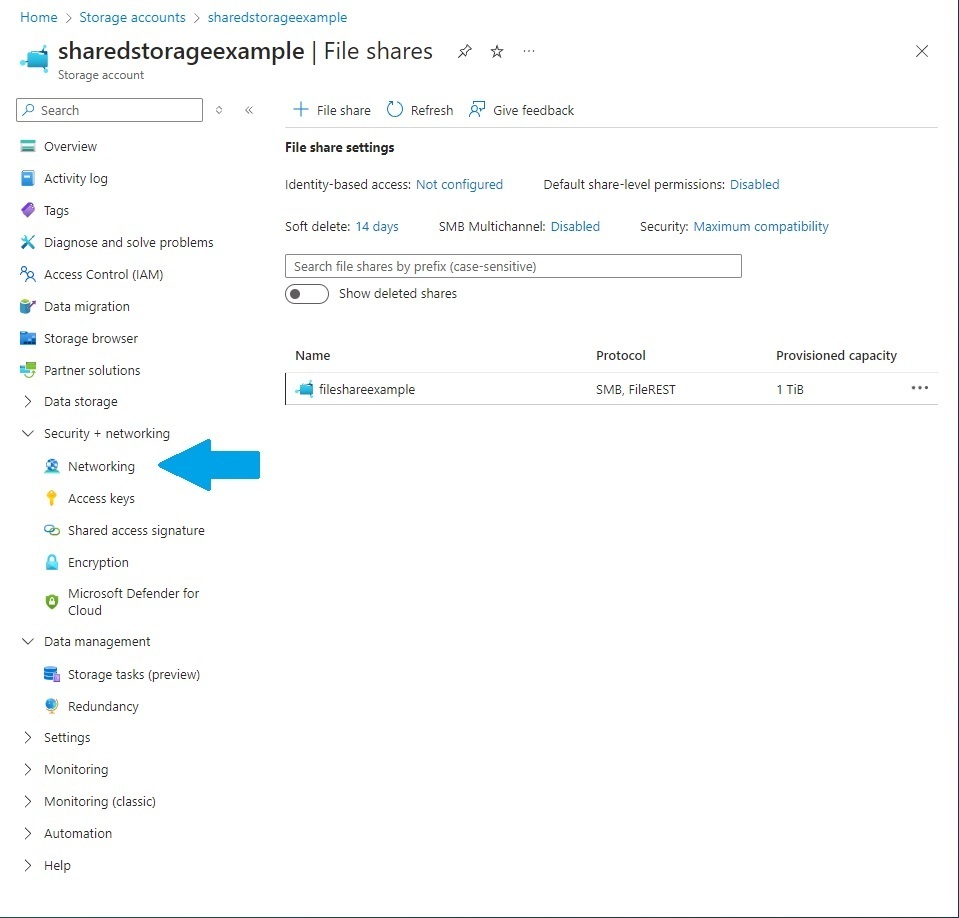This screenshot has height=918, width=959.
Task: Expand the Settings section
Action: point(28,737)
